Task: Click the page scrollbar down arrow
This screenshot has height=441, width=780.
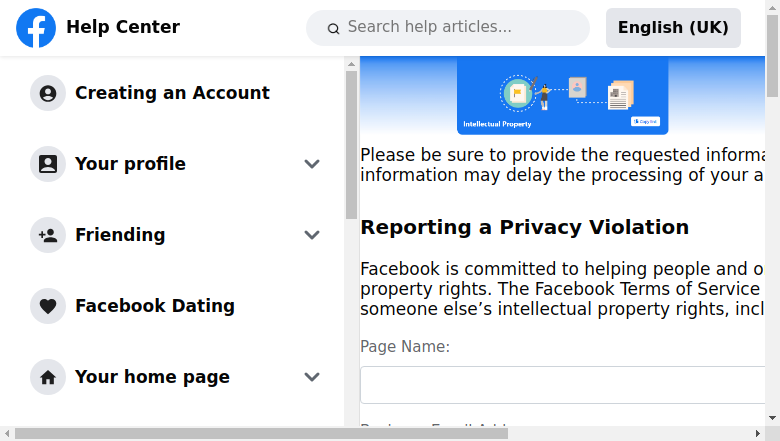Action: click(773, 418)
